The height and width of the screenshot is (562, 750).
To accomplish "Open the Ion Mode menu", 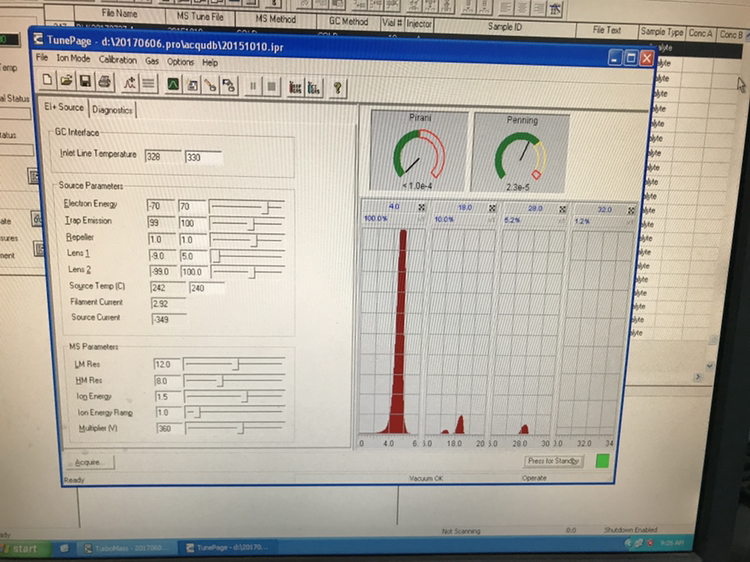I will point(73,58).
